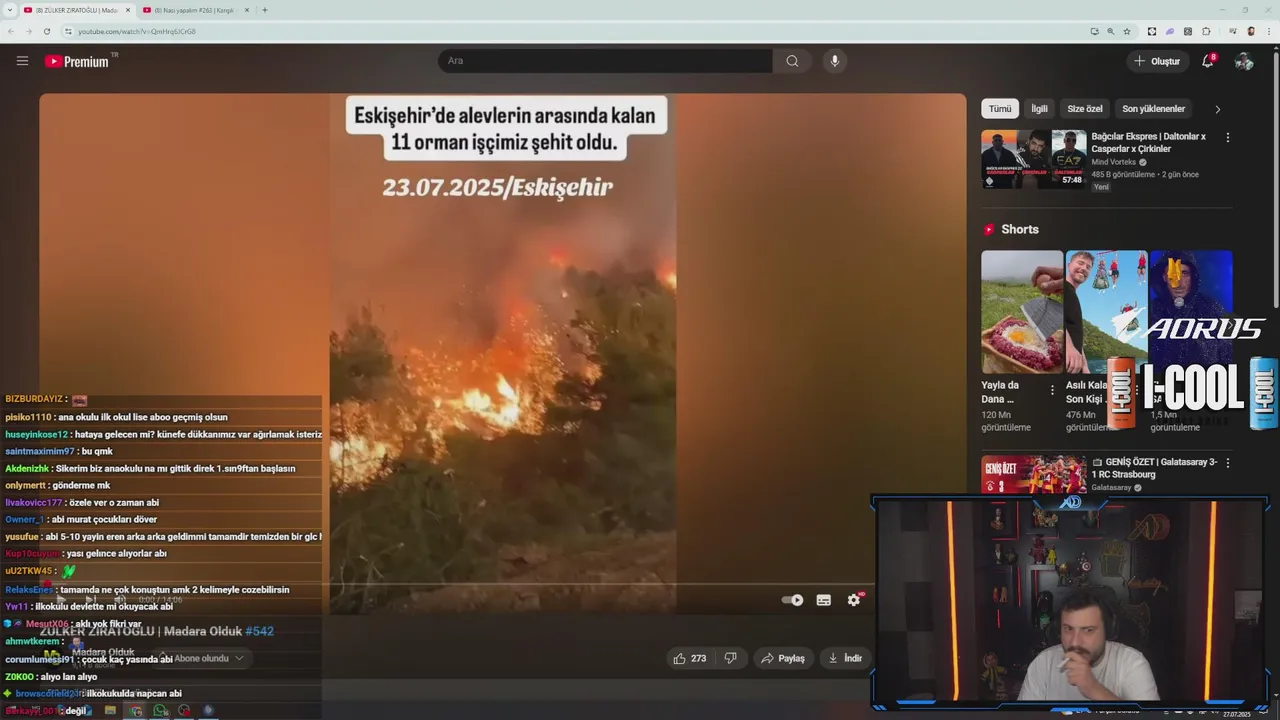Go back in browser history

coord(11,31)
